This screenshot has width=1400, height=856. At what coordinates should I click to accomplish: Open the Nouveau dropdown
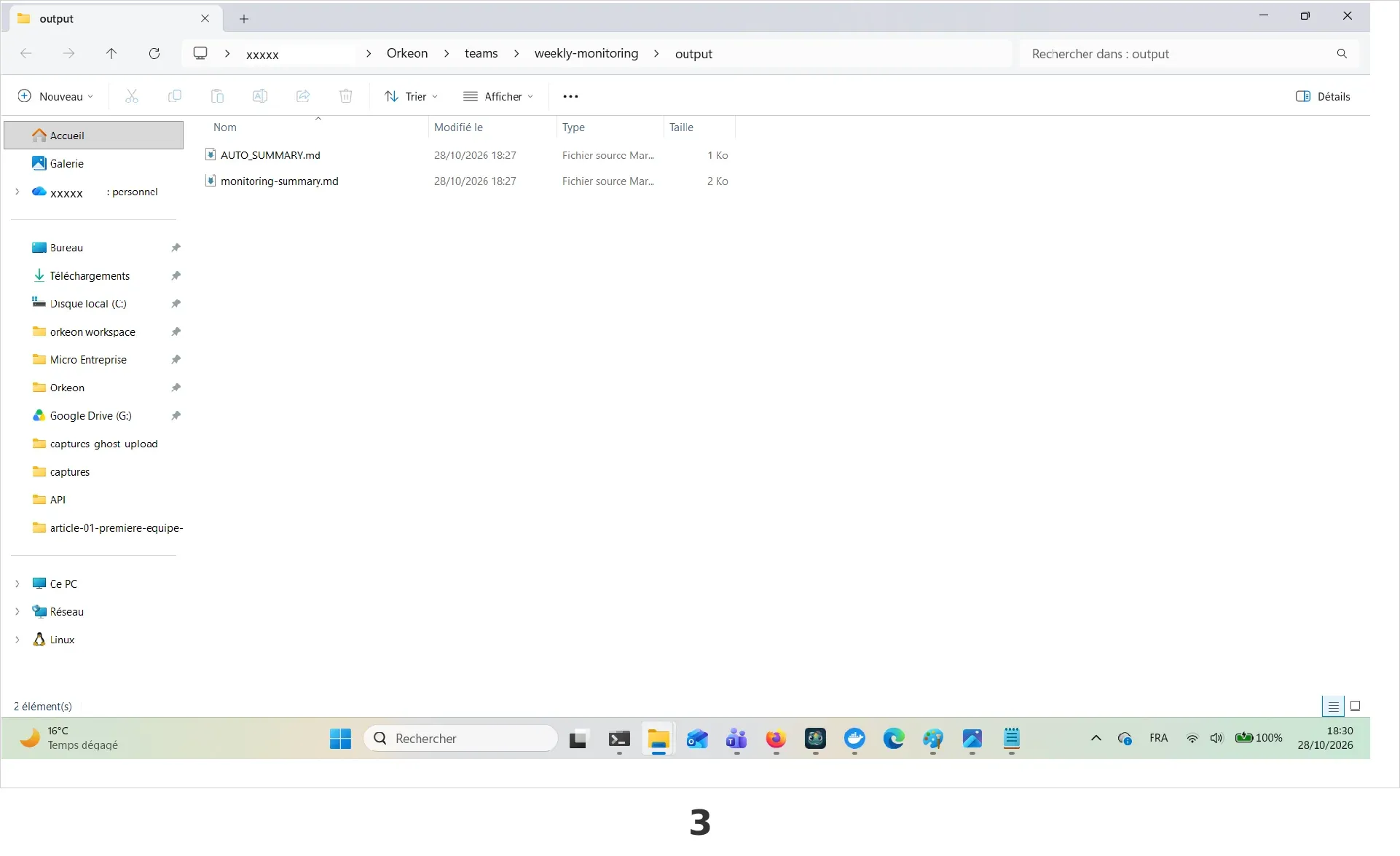pos(55,96)
